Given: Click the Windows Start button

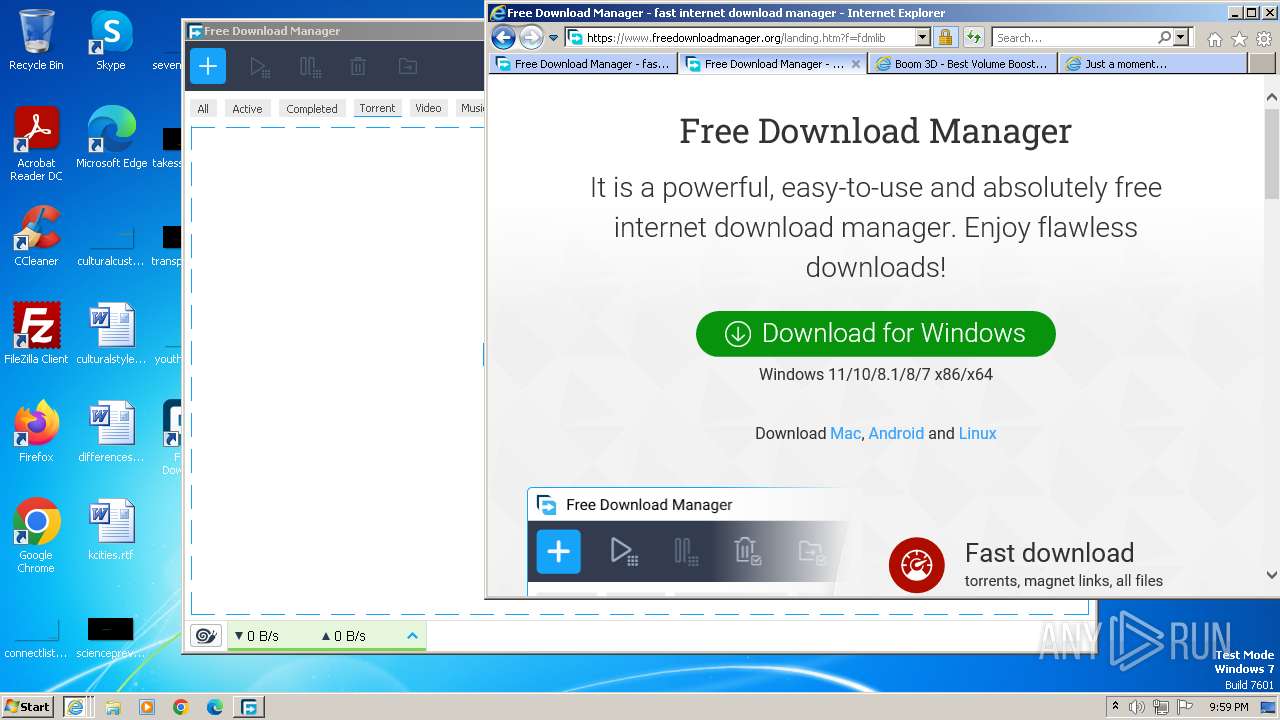Looking at the screenshot, I should tap(27, 707).
